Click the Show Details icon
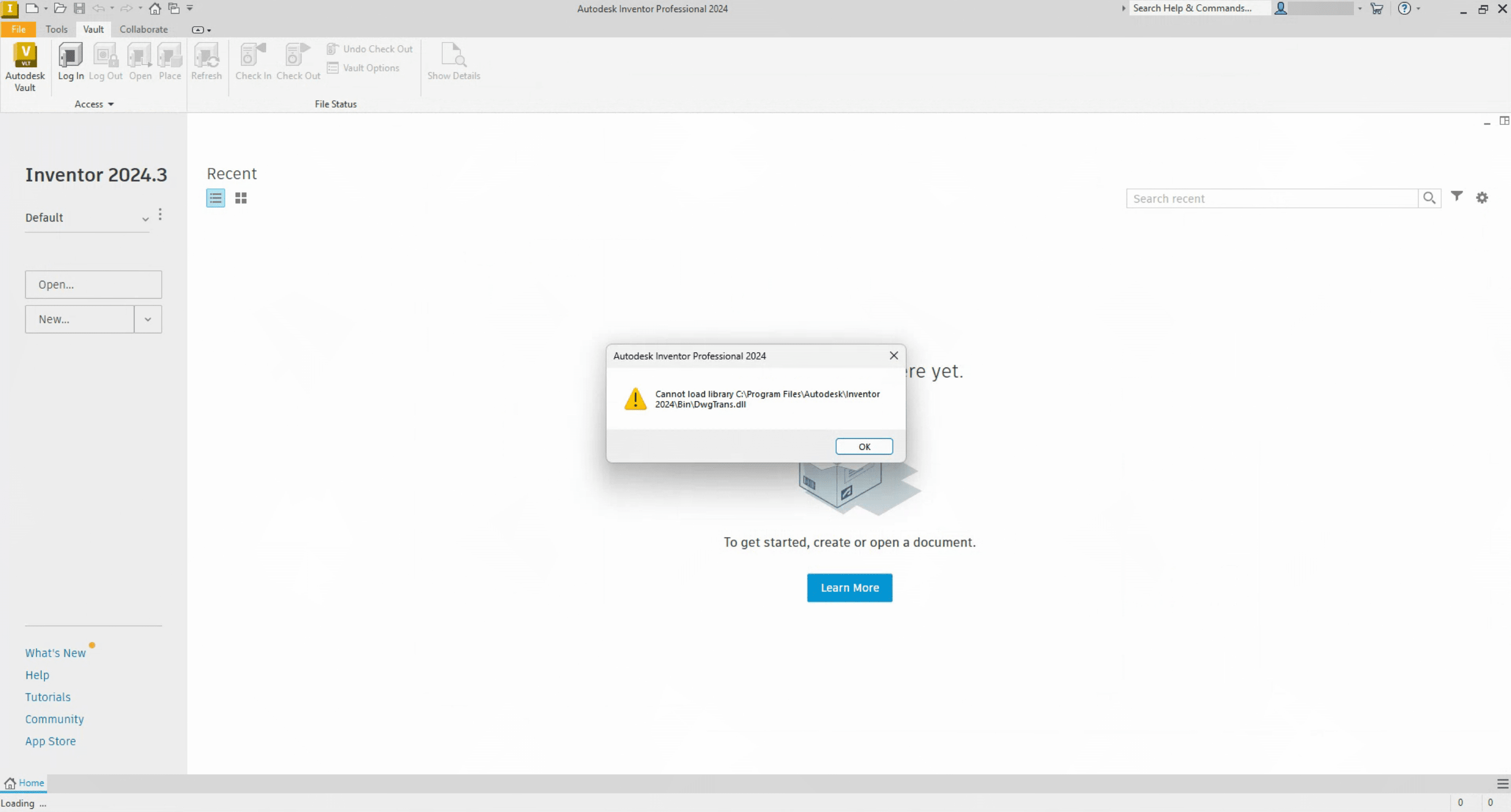This screenshot has height=812, width=1511. (x=453, y=55)
